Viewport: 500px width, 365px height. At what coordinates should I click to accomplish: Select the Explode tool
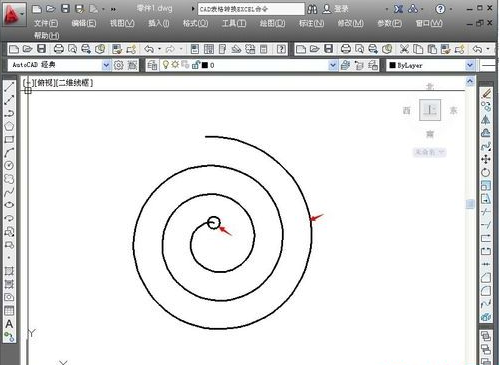click(486, 317)
